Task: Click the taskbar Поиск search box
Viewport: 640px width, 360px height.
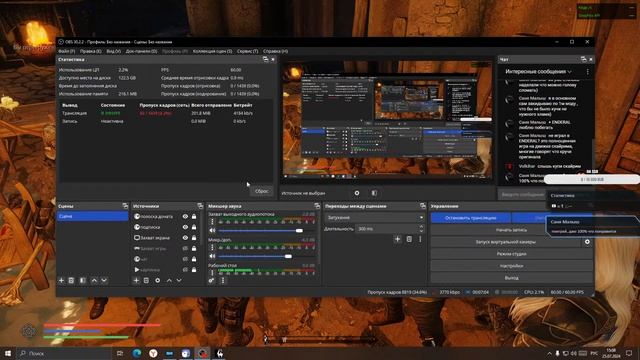Action: pyautogui.click(x=64, y=353)
